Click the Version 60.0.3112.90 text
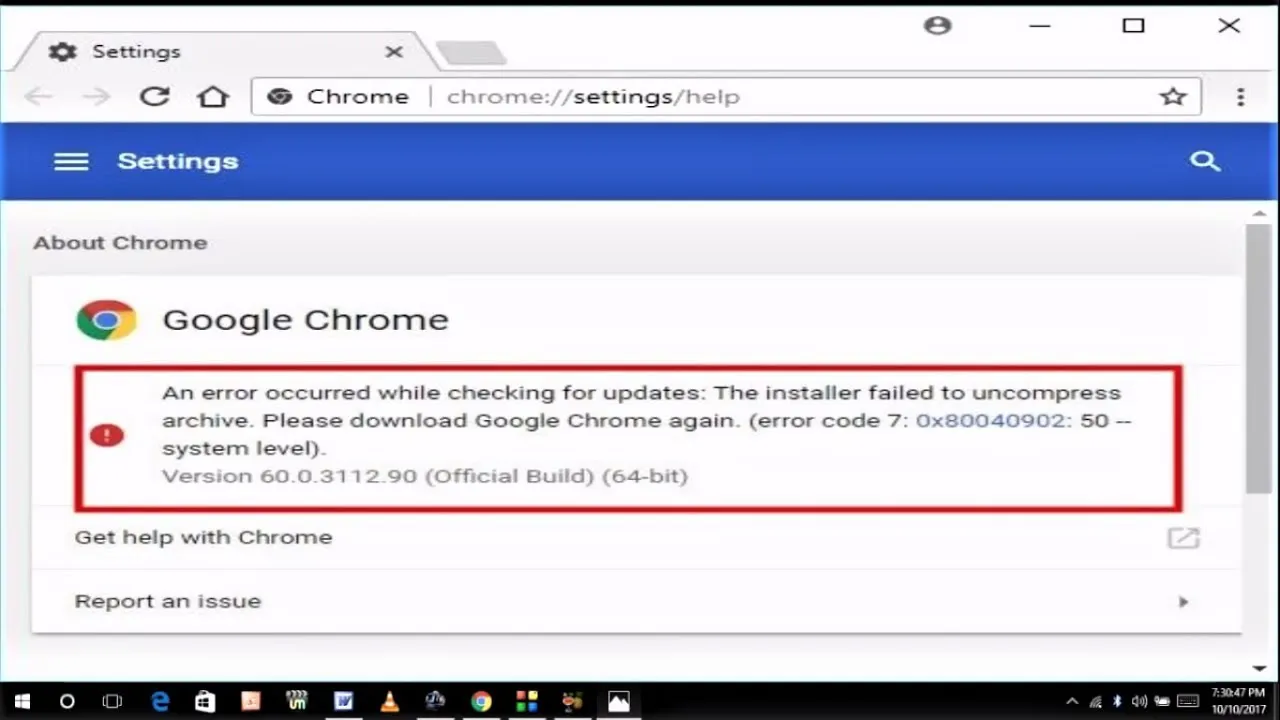This screenshot has height=720, width=1280. pyautogui.click(x=425, y=476)
